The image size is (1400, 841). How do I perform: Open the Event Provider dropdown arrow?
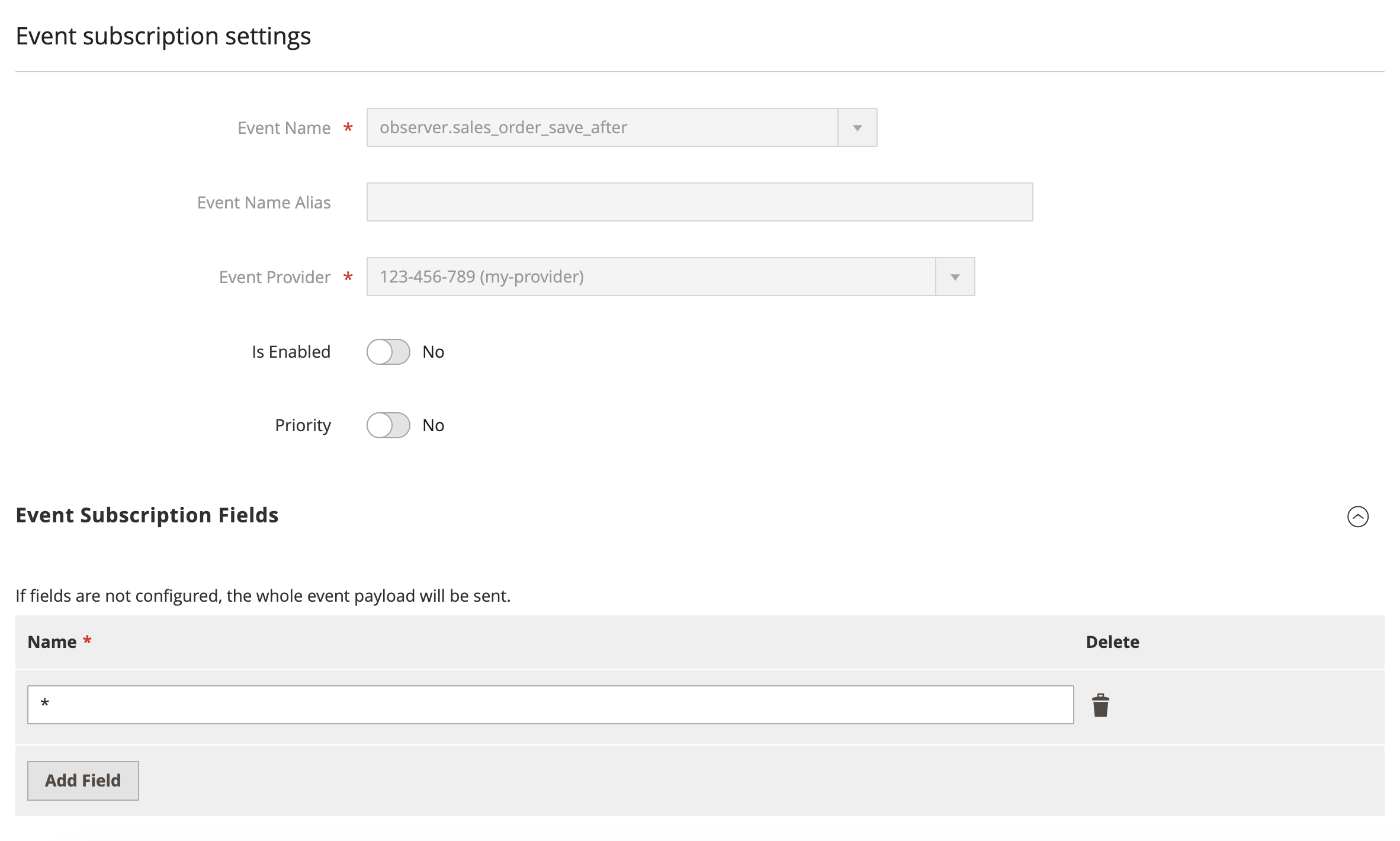pos(955,277)
